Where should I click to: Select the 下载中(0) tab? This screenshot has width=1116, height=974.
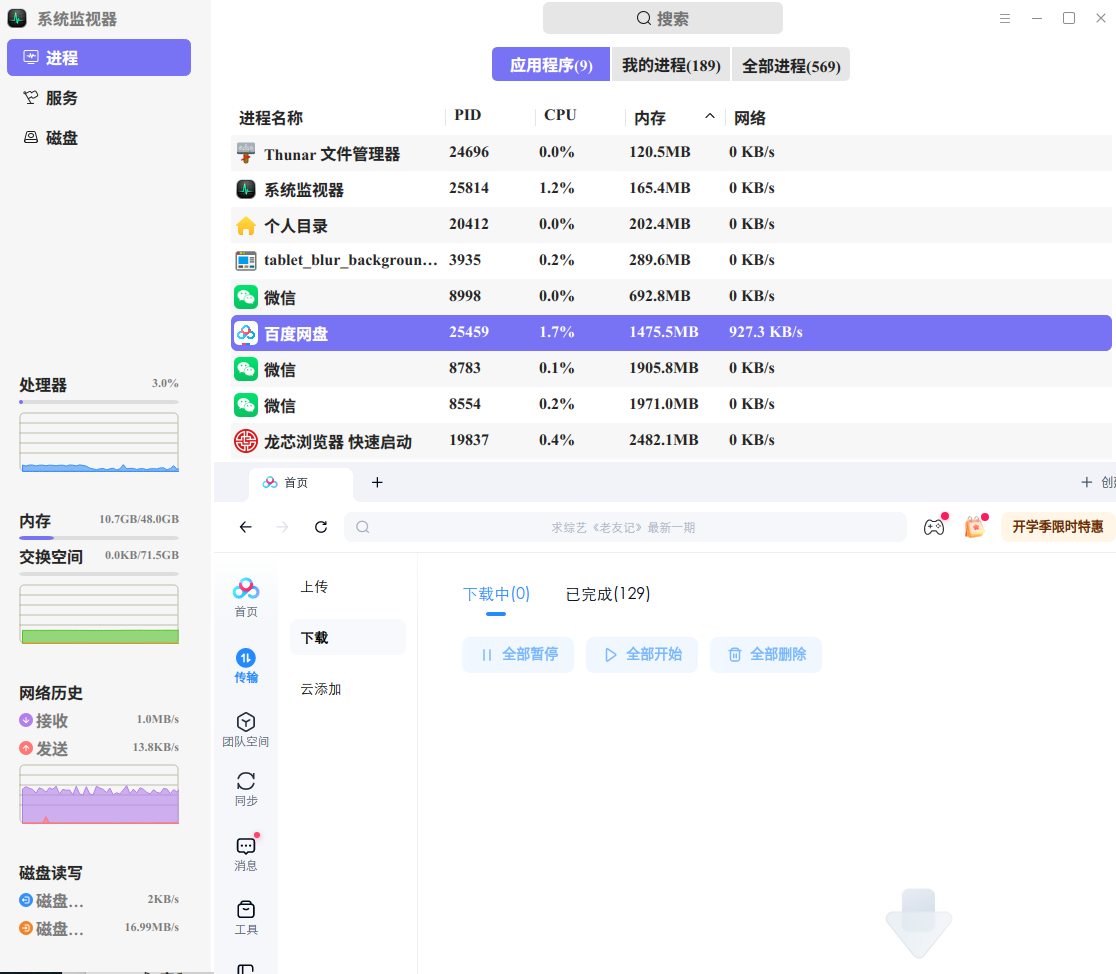tap(496, 594)
